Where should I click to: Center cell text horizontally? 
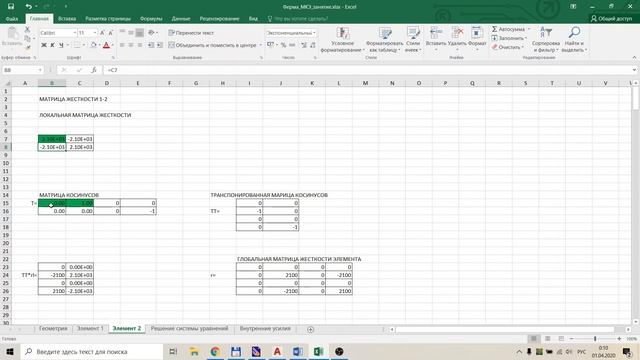tap(131, 45)
